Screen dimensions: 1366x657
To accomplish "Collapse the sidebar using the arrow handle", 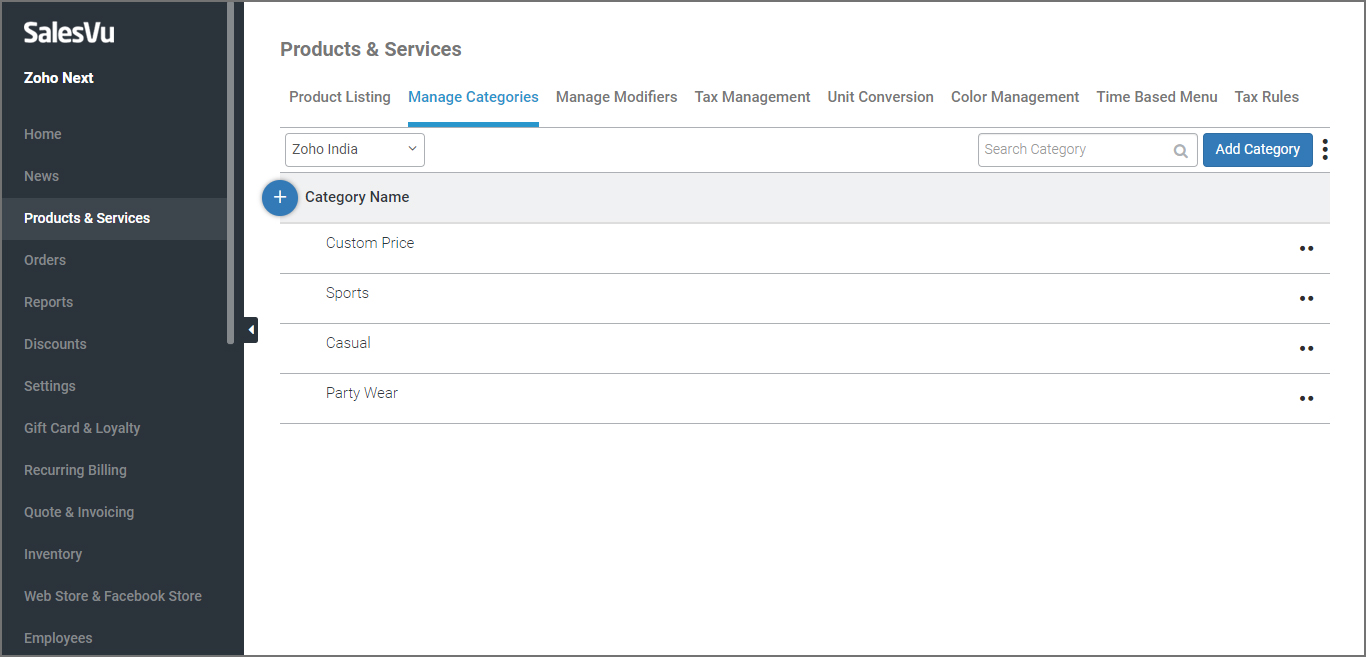I will coord(251,330).
